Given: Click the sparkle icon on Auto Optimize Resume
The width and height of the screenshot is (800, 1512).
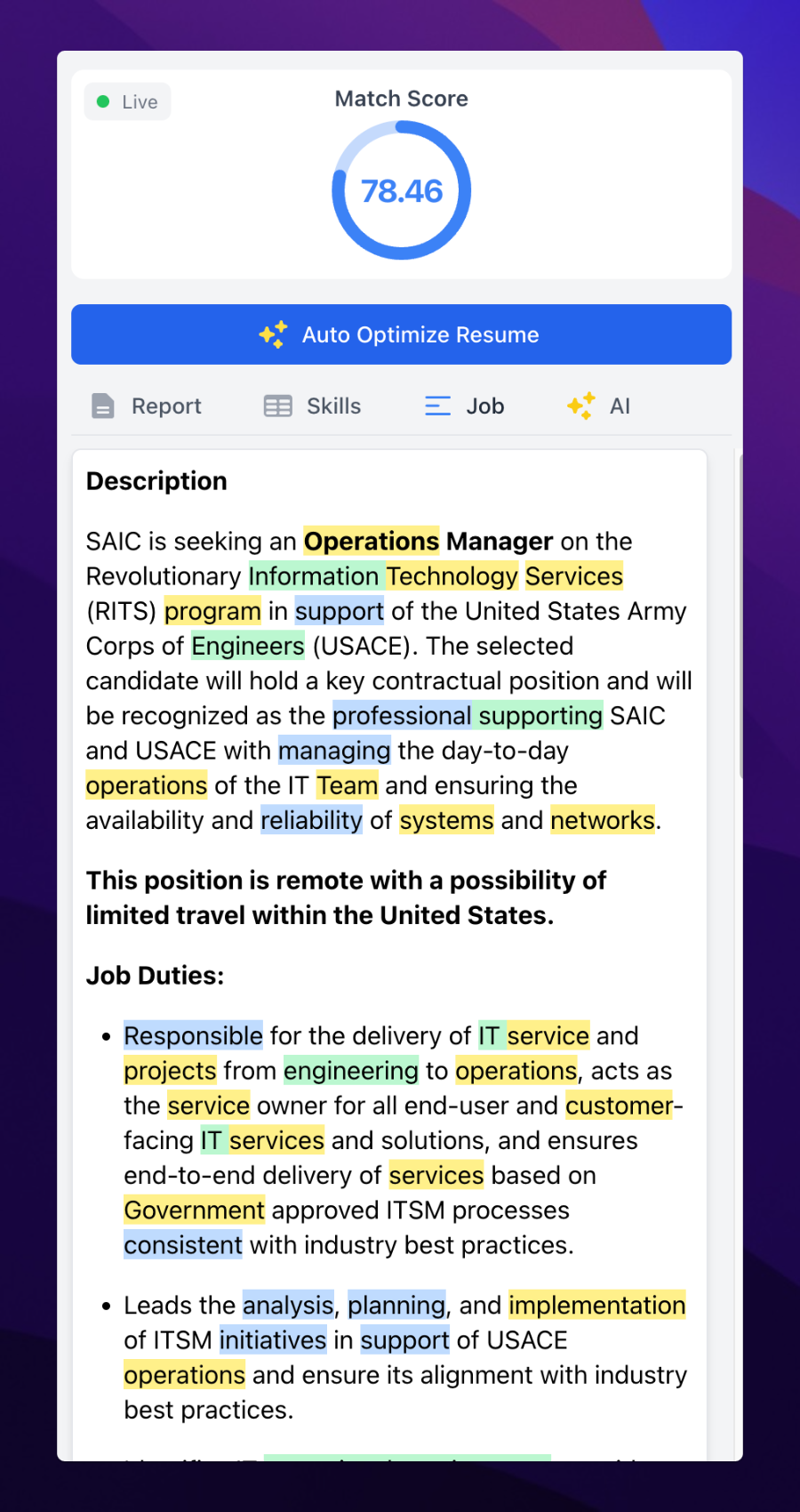Looking at the screenshot, I should [x=273, y=334].
